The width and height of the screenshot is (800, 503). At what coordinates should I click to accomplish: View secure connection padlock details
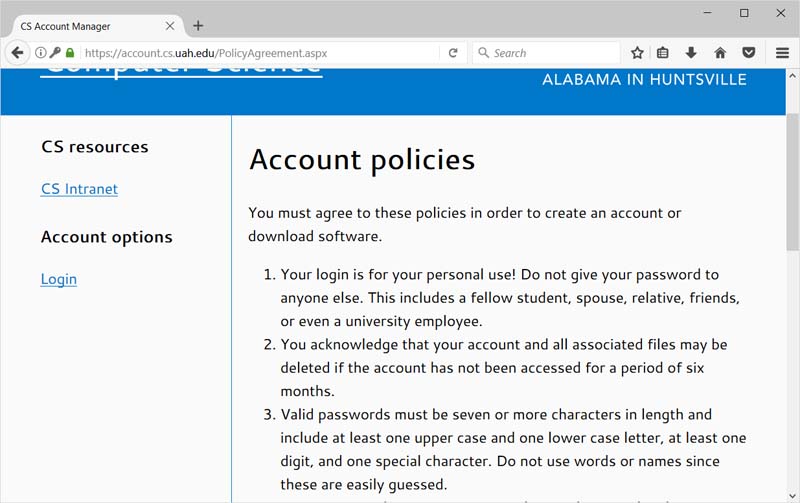pos(70,53)
